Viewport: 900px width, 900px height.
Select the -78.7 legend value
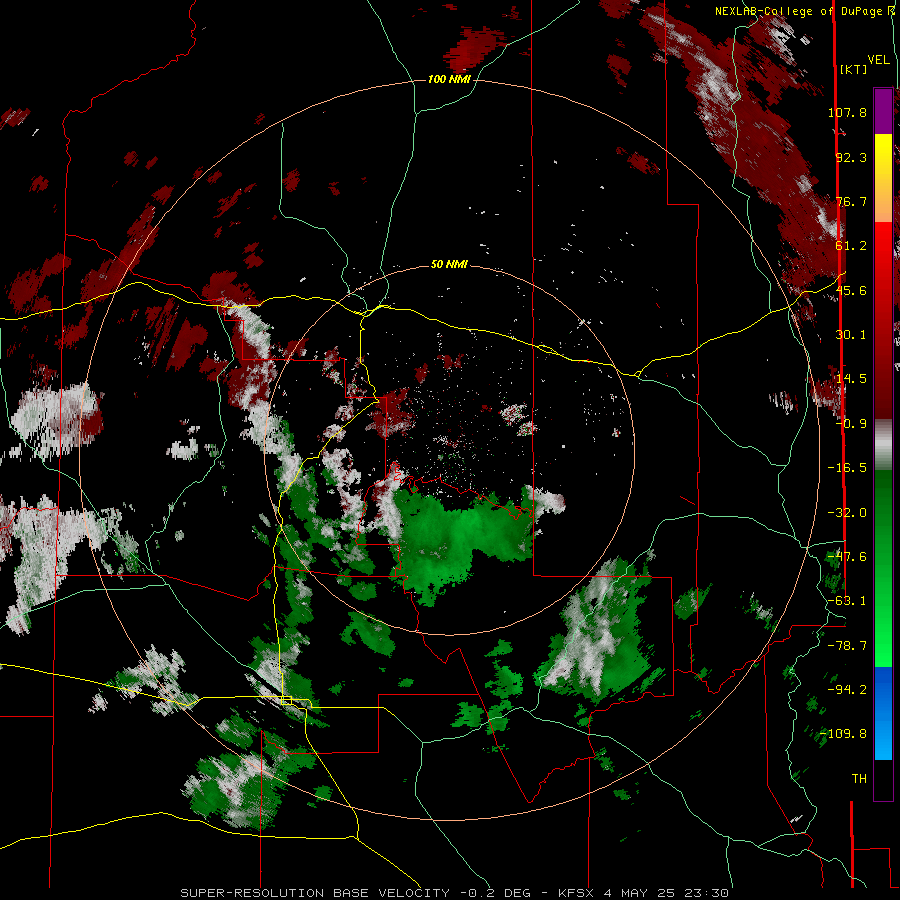847,646
